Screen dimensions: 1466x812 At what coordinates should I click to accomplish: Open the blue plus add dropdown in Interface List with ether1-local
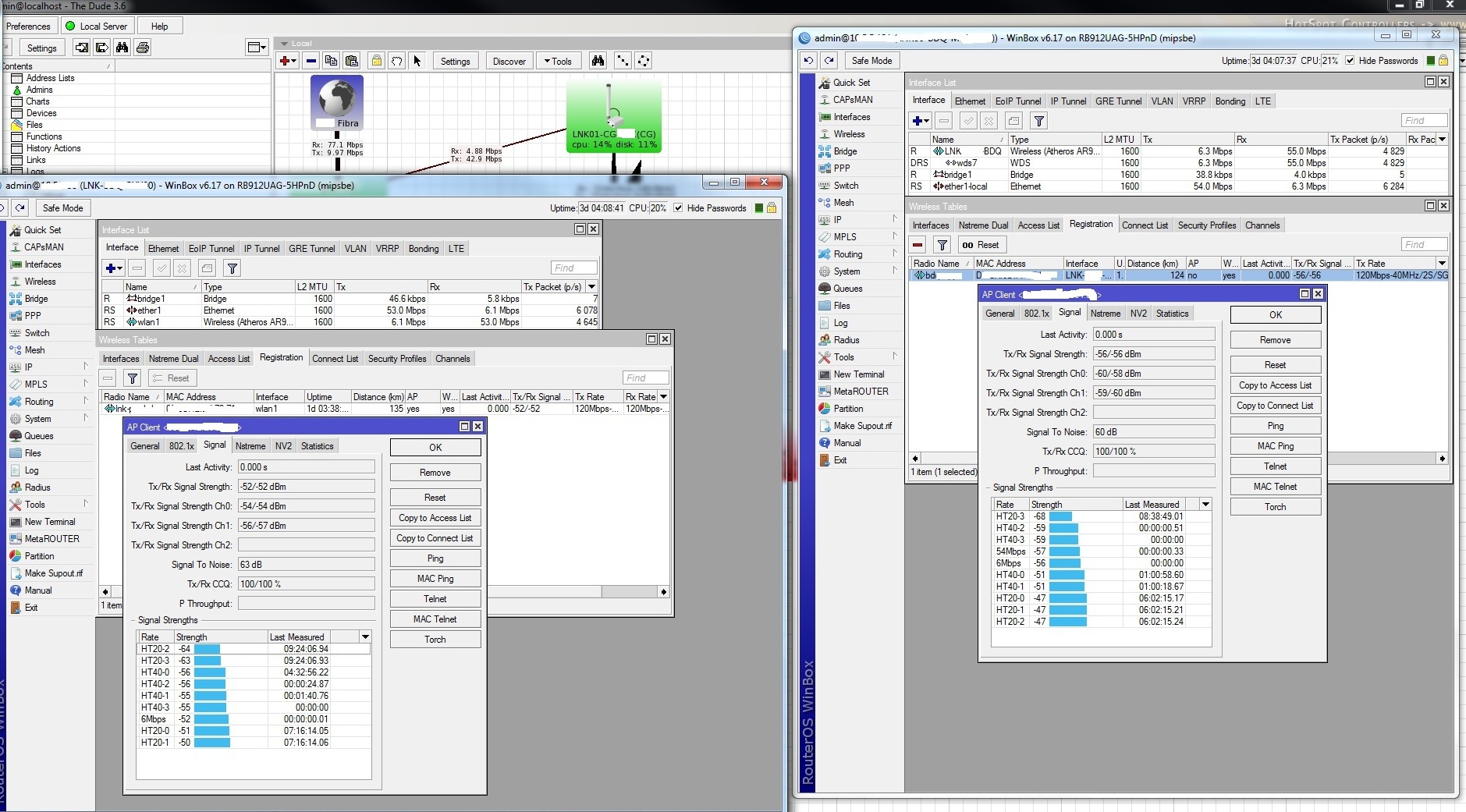(x=921, y=121)
